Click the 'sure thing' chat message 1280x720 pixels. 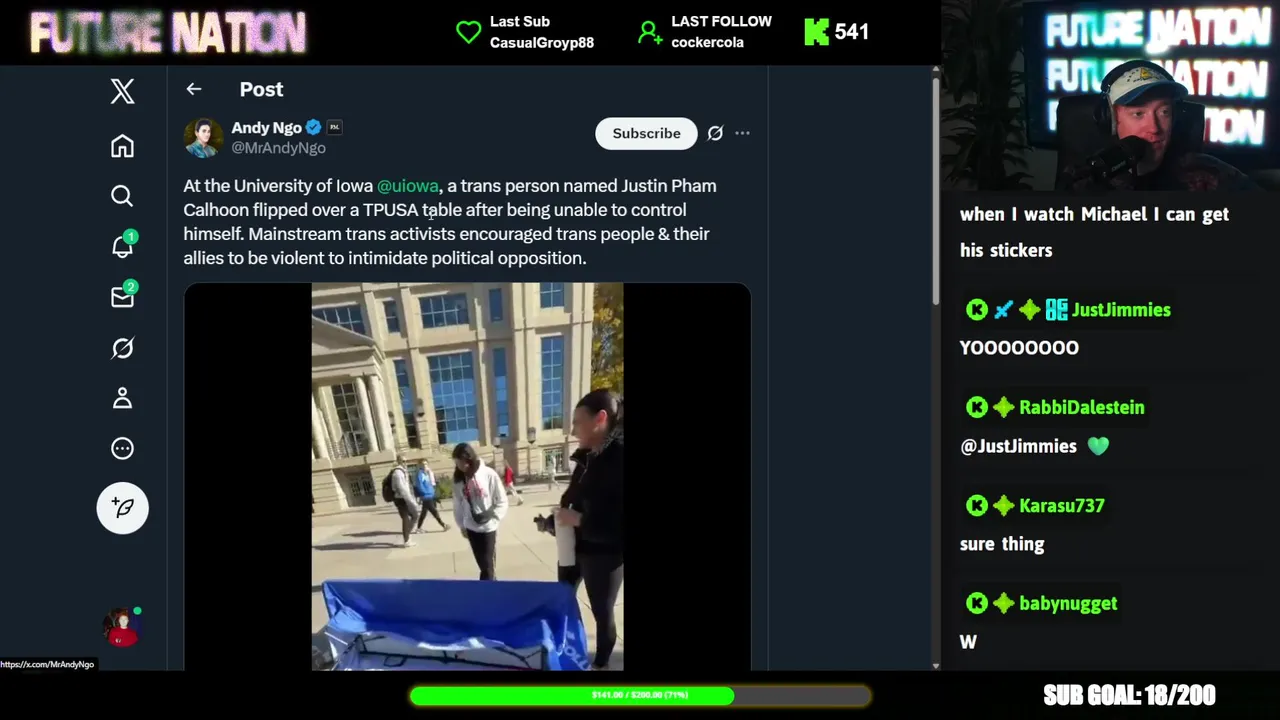pos(1002,544)
